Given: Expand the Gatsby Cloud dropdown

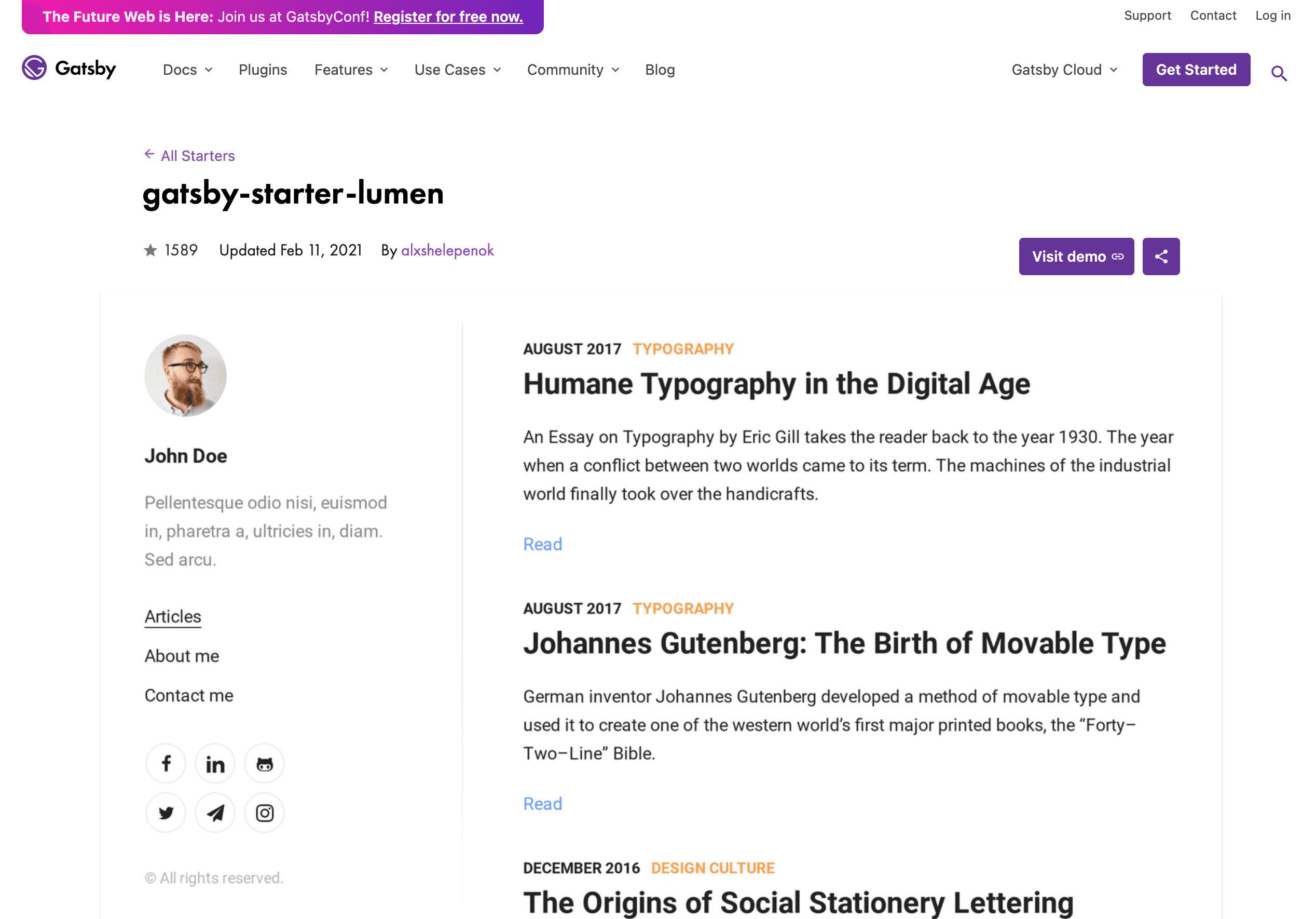Looking at the screenshot, I should [1064, 70].
